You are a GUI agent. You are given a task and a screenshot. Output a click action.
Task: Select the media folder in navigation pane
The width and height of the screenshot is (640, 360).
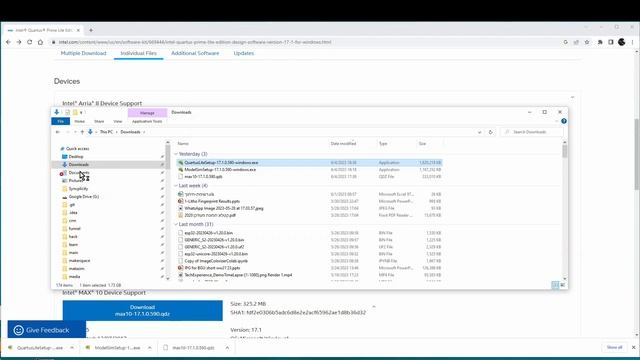pyautogui.click(x=74, y=276)
